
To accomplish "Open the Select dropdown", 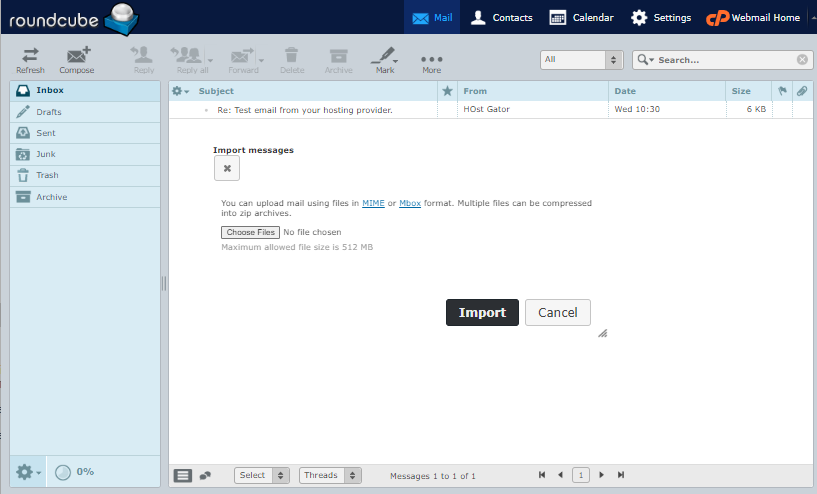I will tap(262, 475).
